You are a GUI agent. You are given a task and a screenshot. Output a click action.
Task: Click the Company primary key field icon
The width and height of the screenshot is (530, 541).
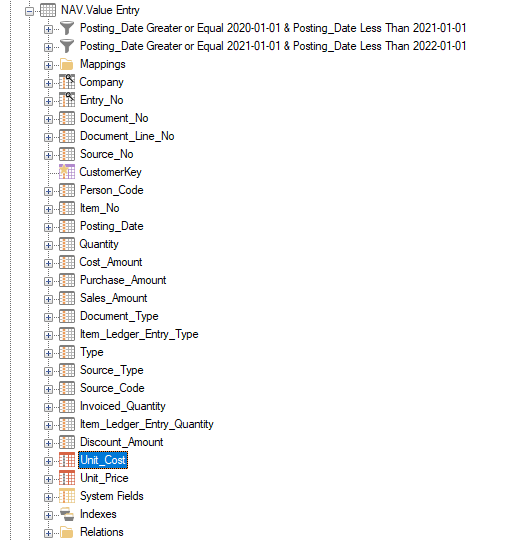[67, 82]
